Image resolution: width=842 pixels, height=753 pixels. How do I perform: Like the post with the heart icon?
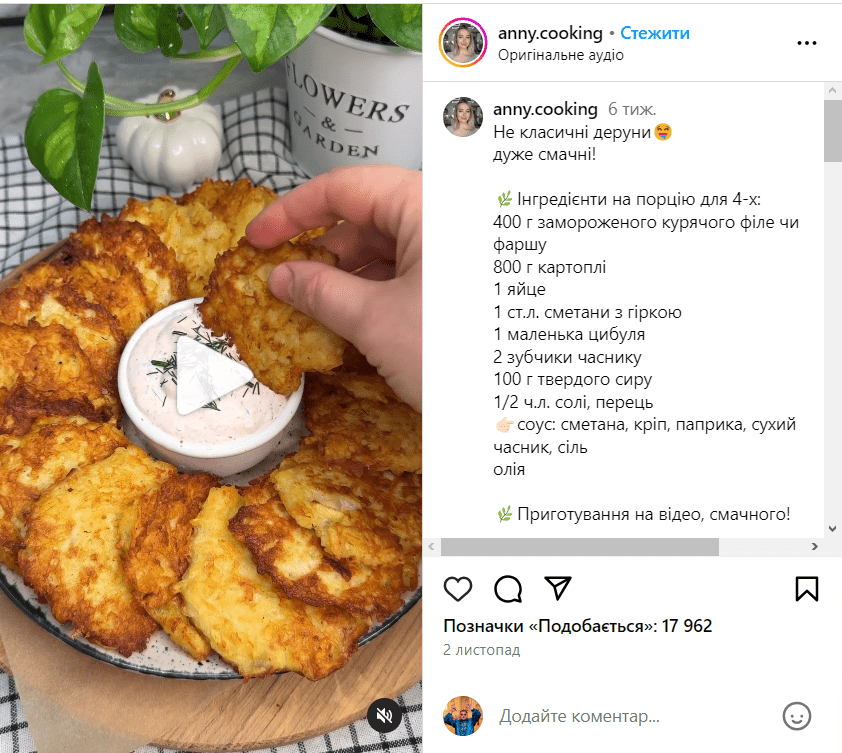pyautogui.click(x=458, y=589)
